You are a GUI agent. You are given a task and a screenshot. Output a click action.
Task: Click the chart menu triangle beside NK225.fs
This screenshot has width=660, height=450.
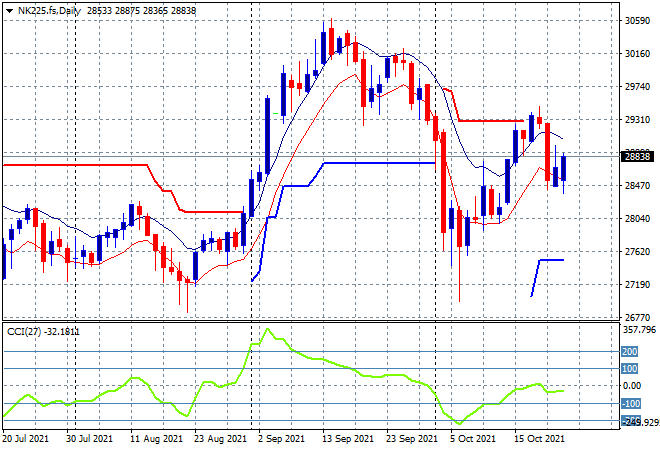[9, 11]
